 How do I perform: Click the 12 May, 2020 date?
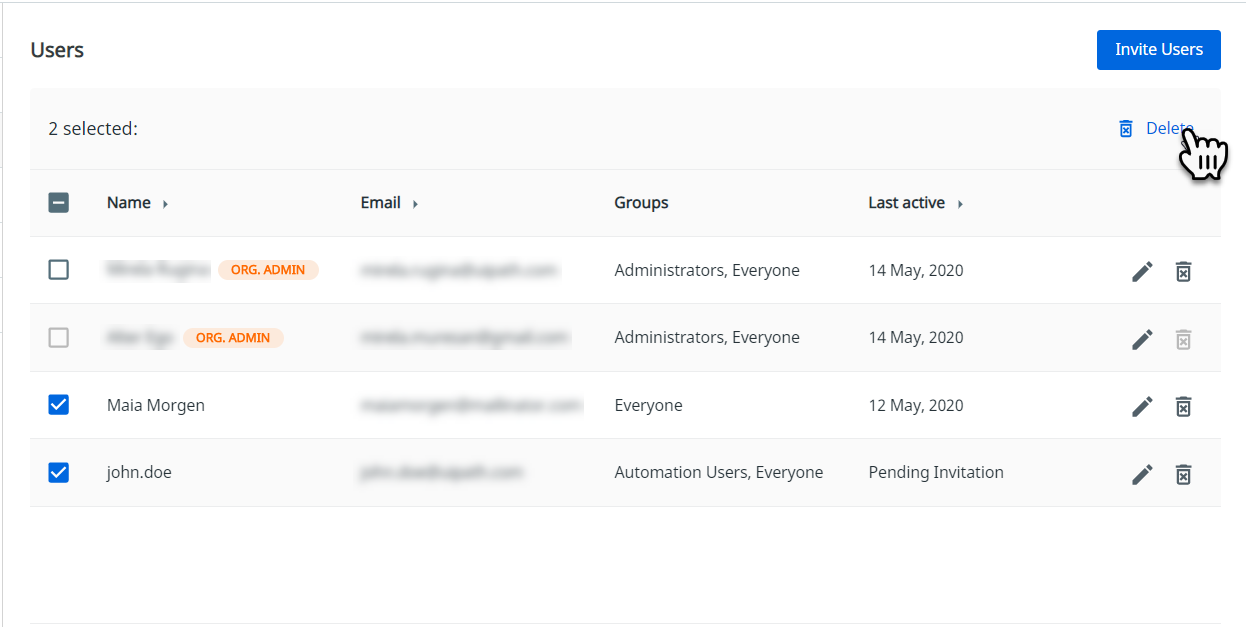(916, 405)
